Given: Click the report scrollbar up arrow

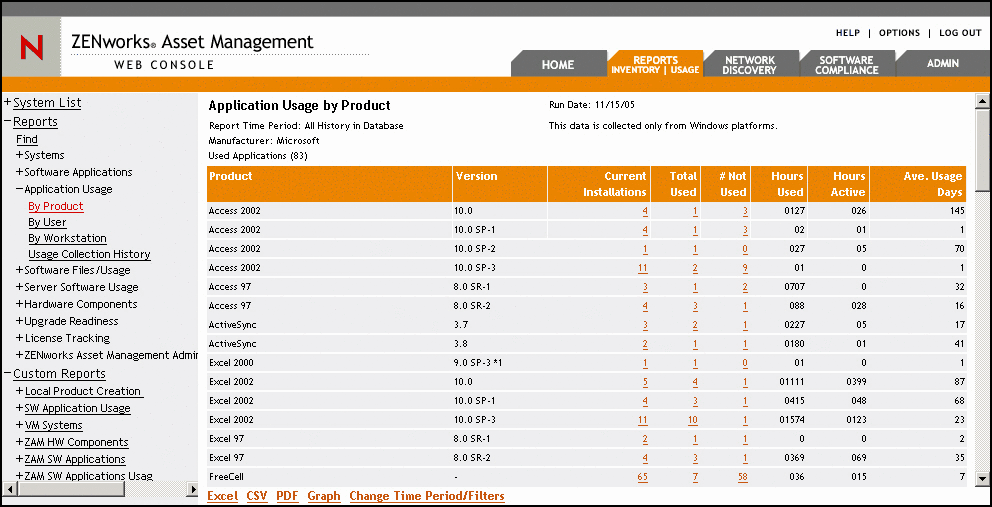Looking at the screenshot, I should click(983, 100).
